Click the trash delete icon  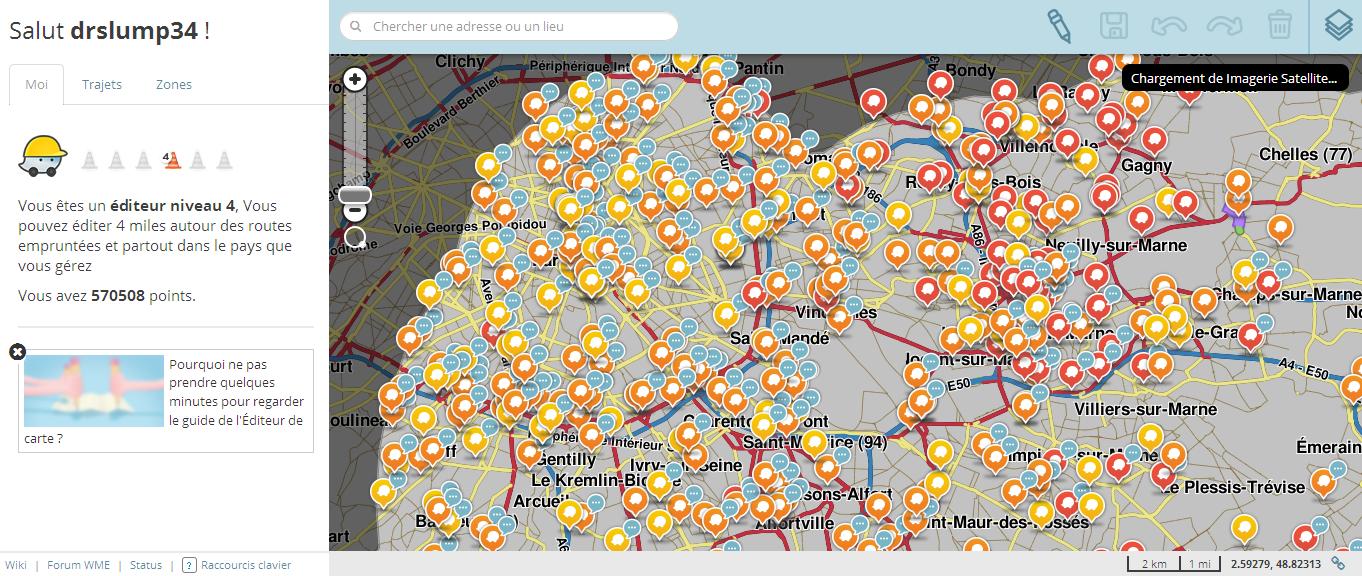(1279, 26)
